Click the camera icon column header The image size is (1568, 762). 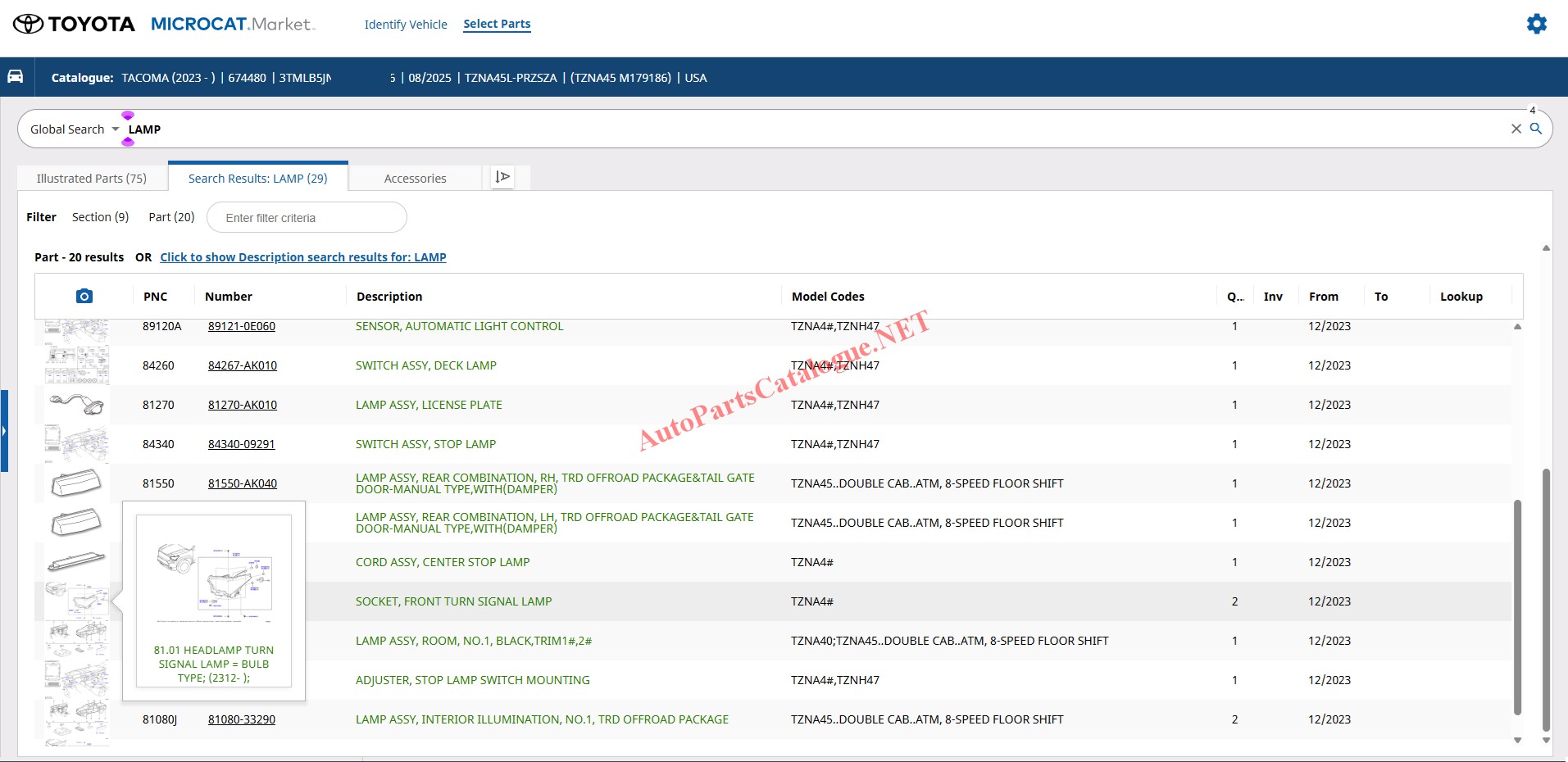[x=84, y=297]
